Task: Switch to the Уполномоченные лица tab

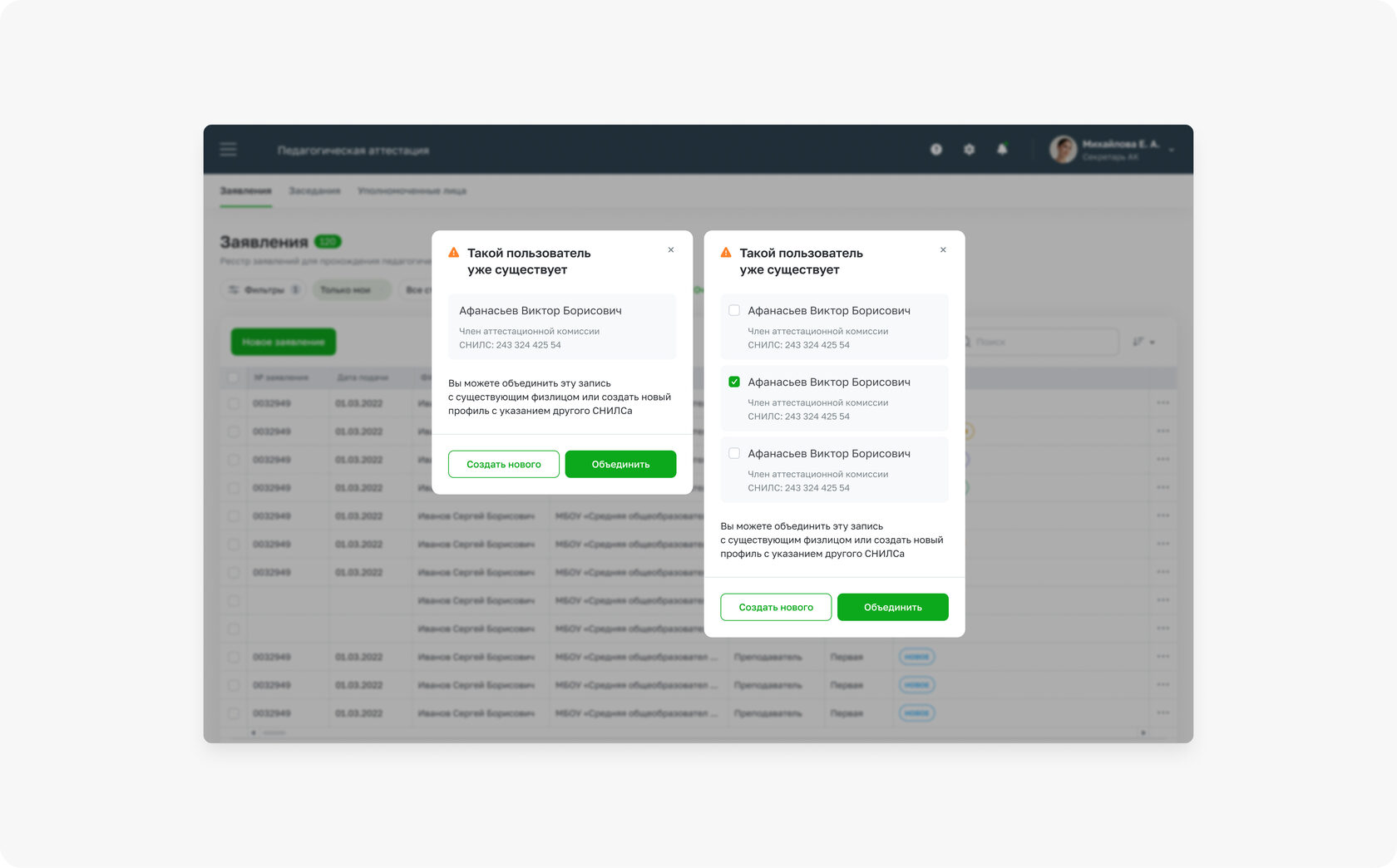Action: point(412,191)
